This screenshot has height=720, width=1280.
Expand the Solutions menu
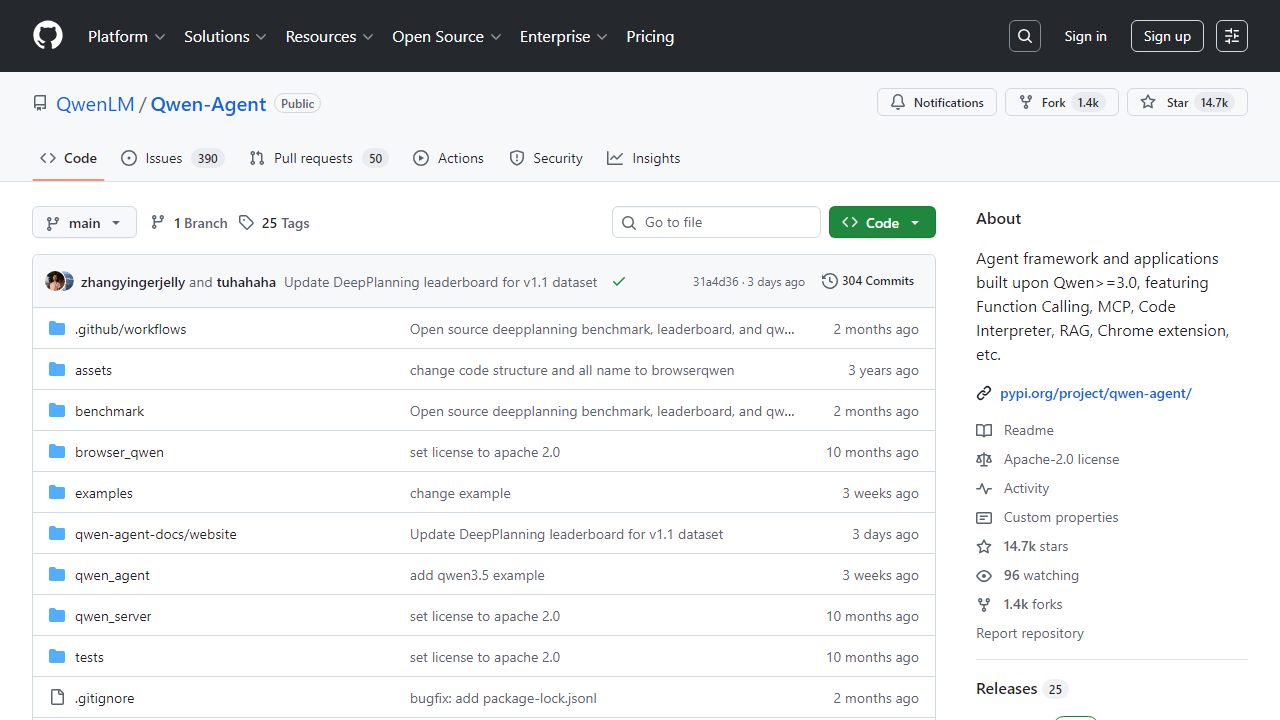225,36
